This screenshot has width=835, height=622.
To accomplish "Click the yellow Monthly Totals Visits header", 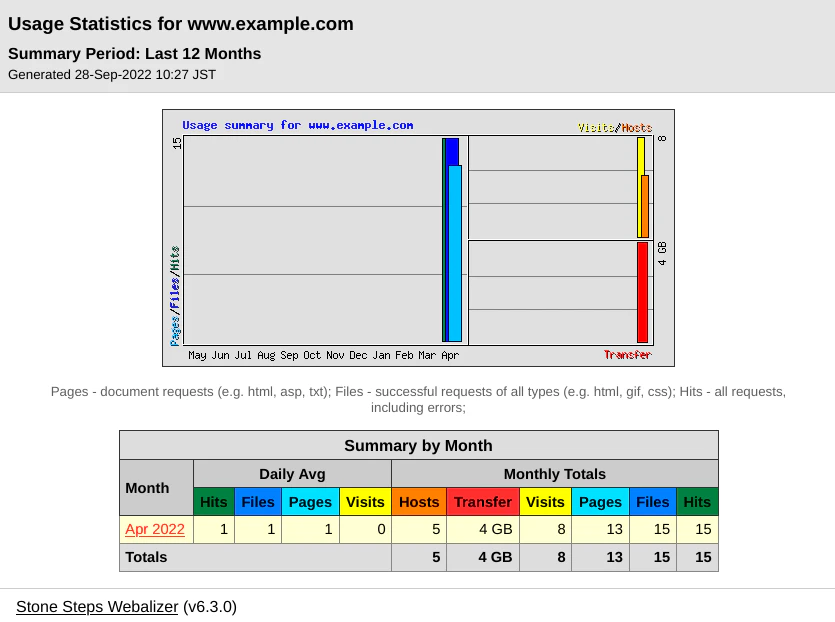I will click(545, 502).
